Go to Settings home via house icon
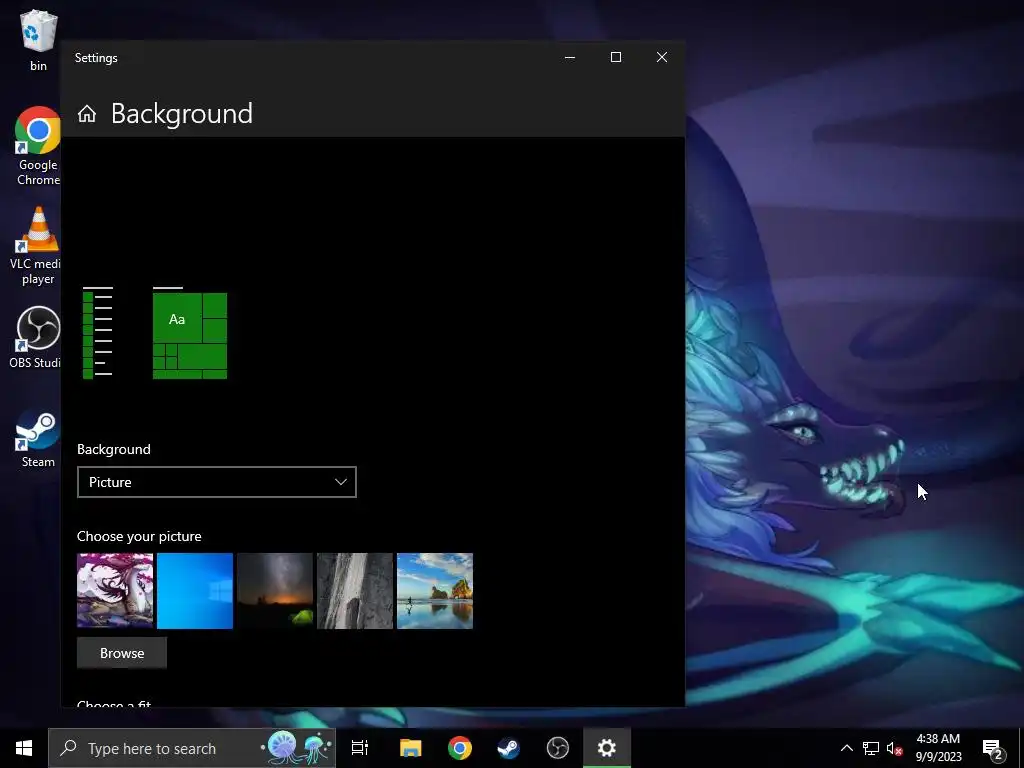The image size is (1024, 768). 87,114
